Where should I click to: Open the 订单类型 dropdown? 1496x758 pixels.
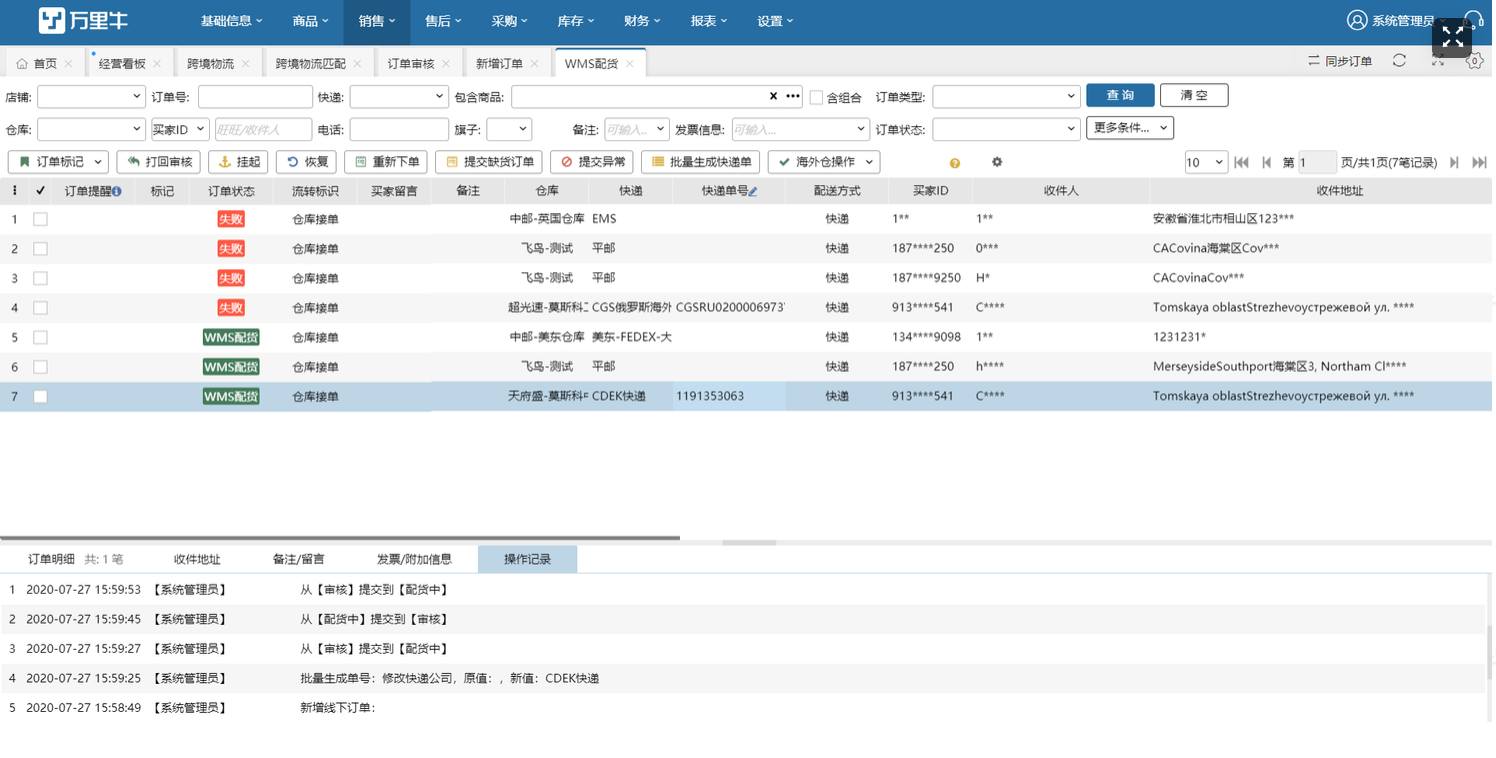tap(1006, 97)
